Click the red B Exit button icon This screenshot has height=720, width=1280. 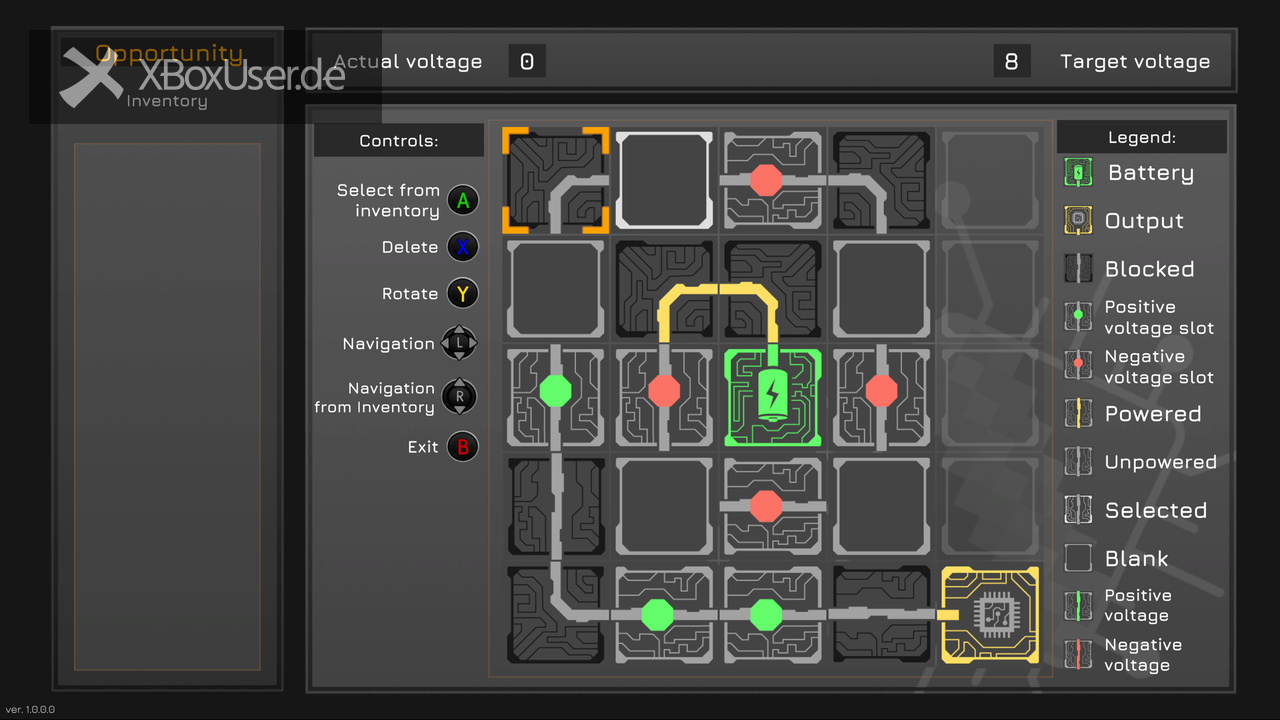(x=462, y=447)
